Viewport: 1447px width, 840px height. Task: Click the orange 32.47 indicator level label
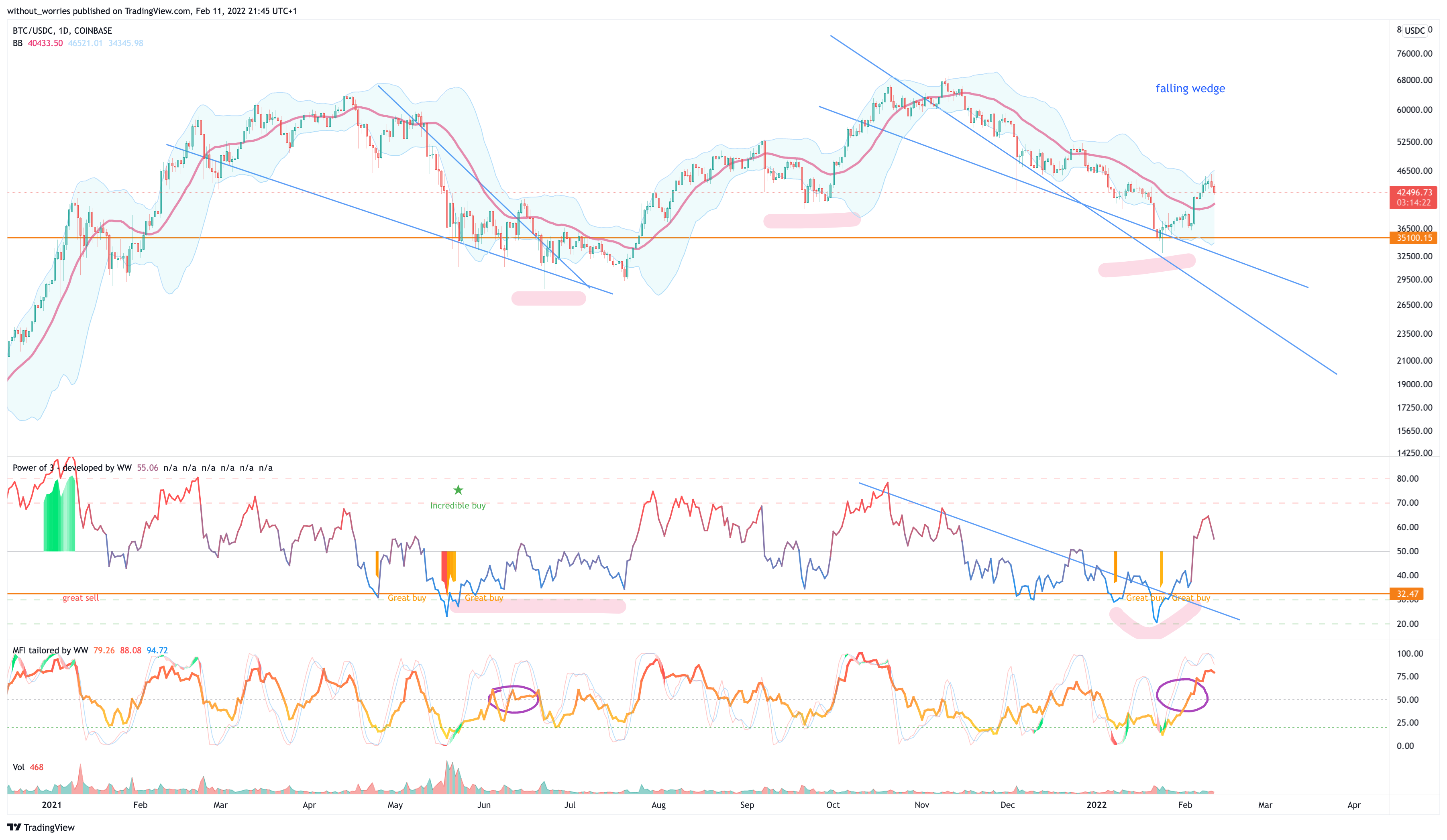pos(1407,594)
